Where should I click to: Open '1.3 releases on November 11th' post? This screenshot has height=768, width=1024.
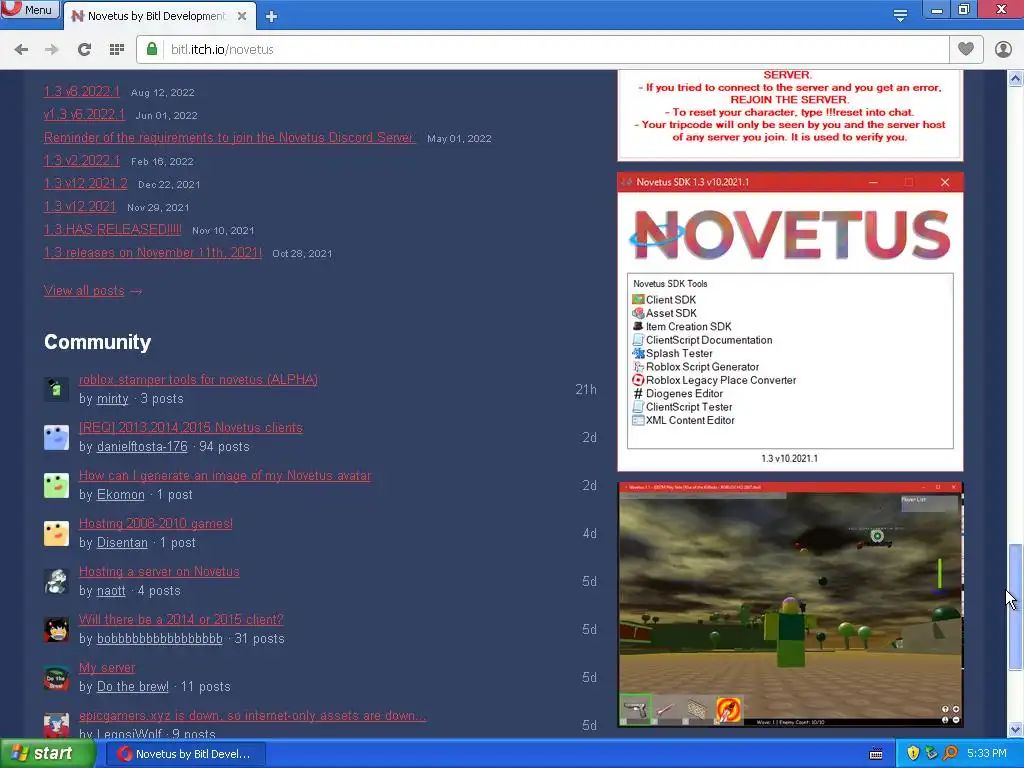pos(153,252)
